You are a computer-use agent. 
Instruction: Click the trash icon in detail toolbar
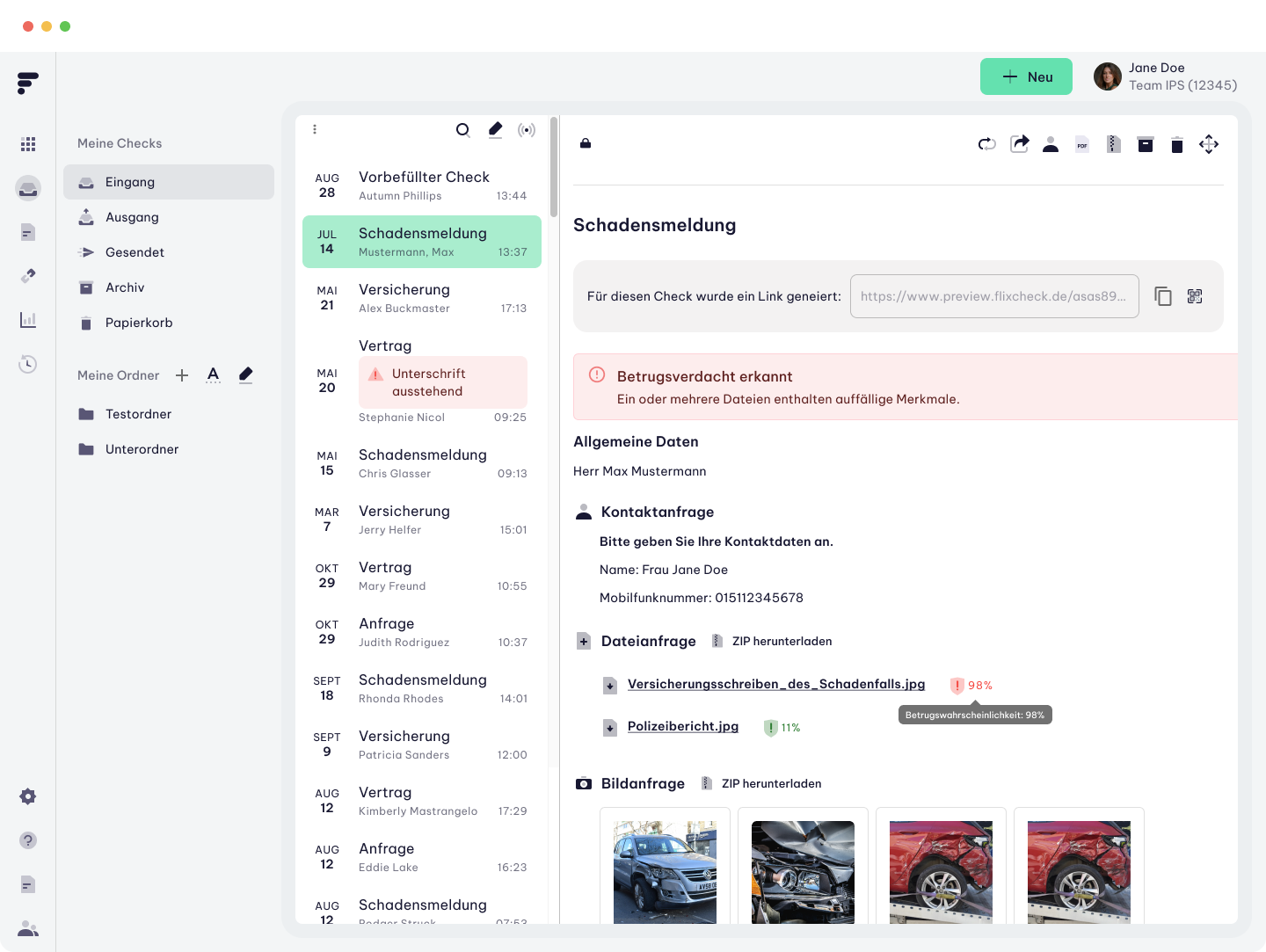pyautogui.click(x=1176, y=145)
